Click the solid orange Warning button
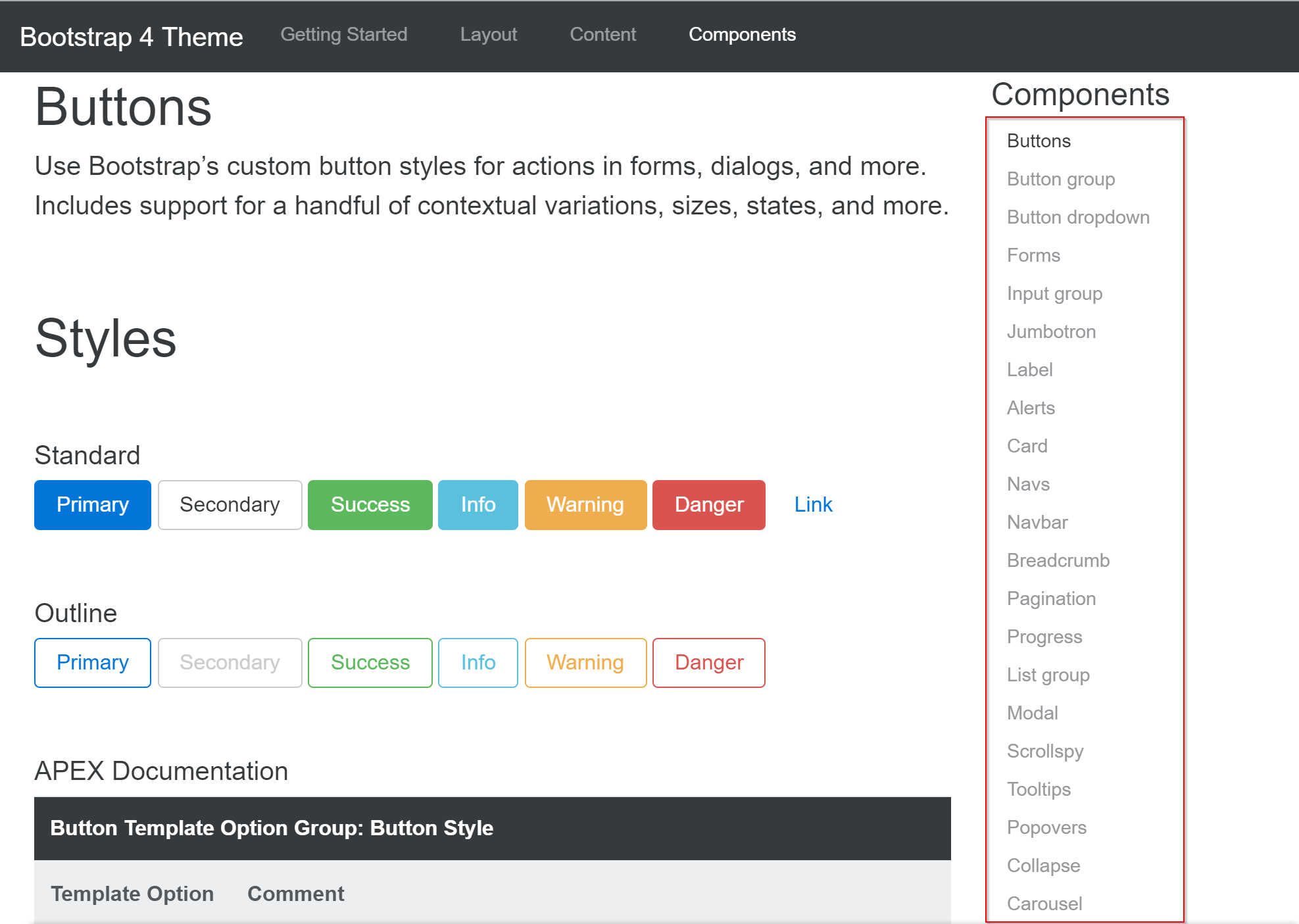Viewport: 1299px width, 924px height. click(x=585, y=504)
